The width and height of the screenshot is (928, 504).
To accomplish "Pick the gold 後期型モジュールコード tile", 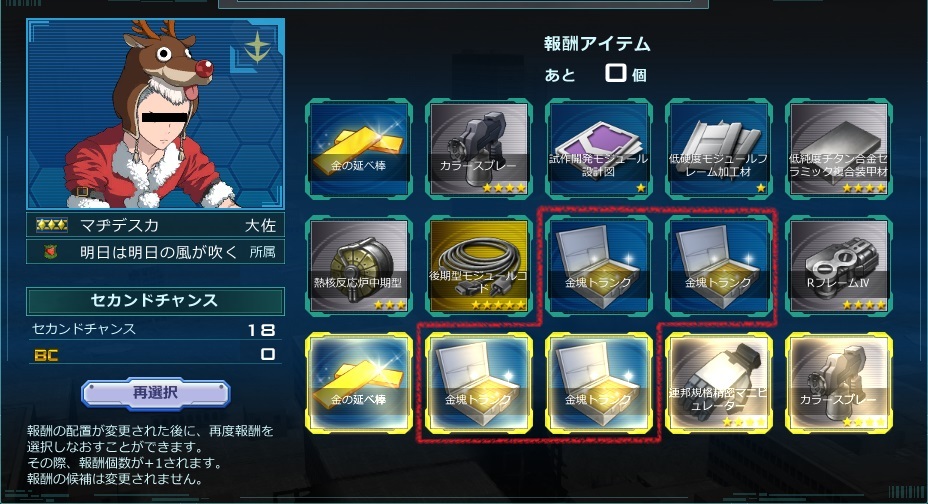I will 479,266.
